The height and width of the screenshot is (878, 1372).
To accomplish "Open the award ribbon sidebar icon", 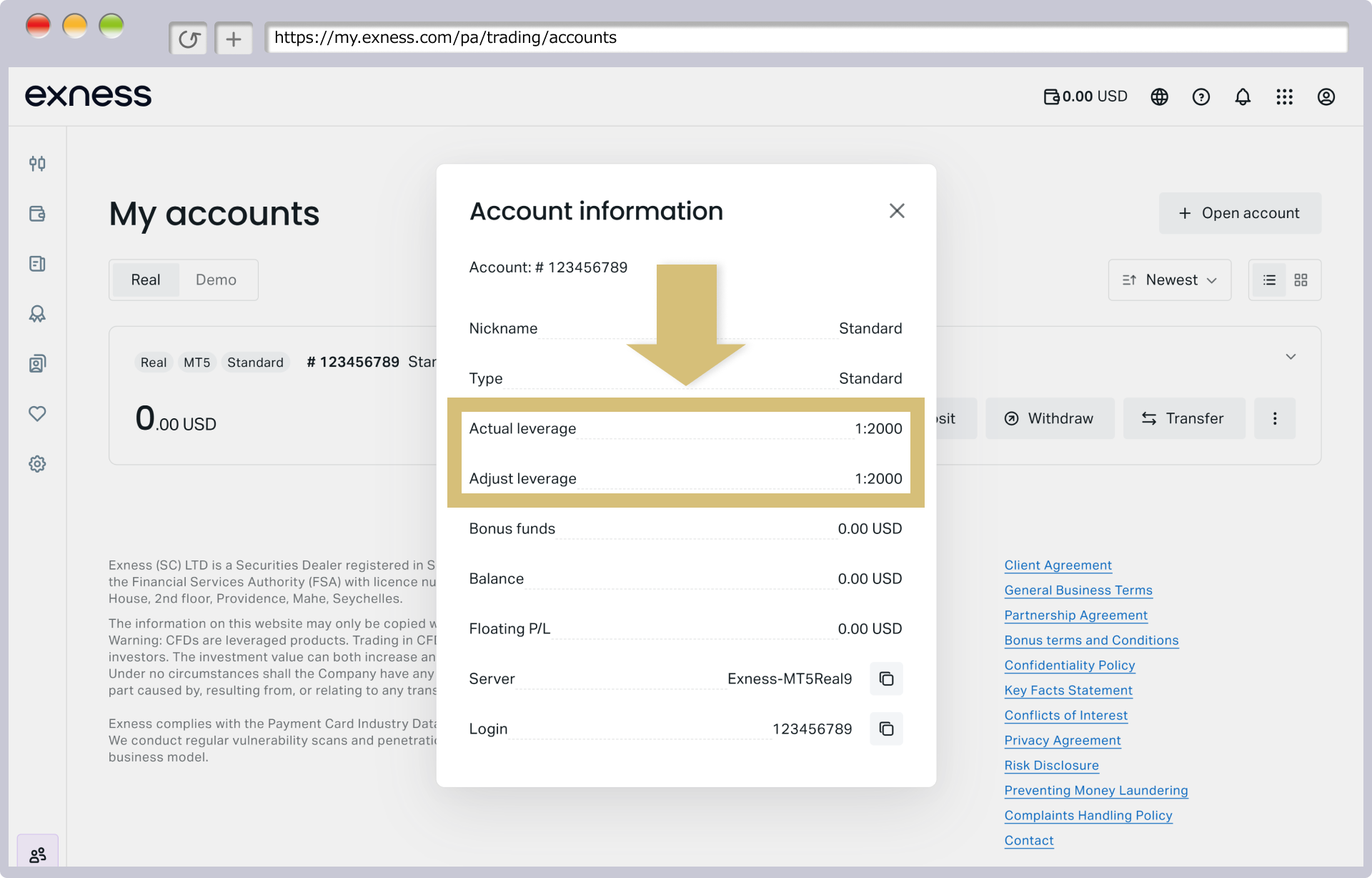I will pyautogui.click(x=37, y=314).
